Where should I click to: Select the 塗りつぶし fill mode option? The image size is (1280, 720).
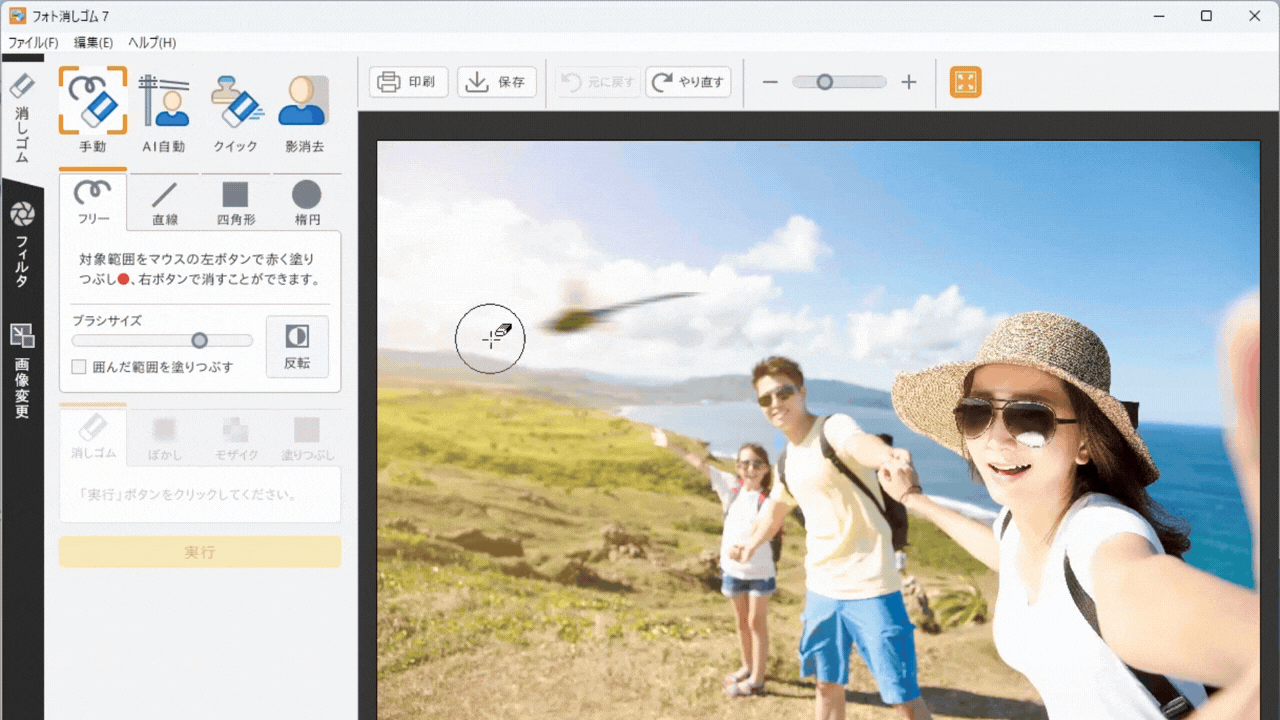pyautogui.click(x=307, y=438)
